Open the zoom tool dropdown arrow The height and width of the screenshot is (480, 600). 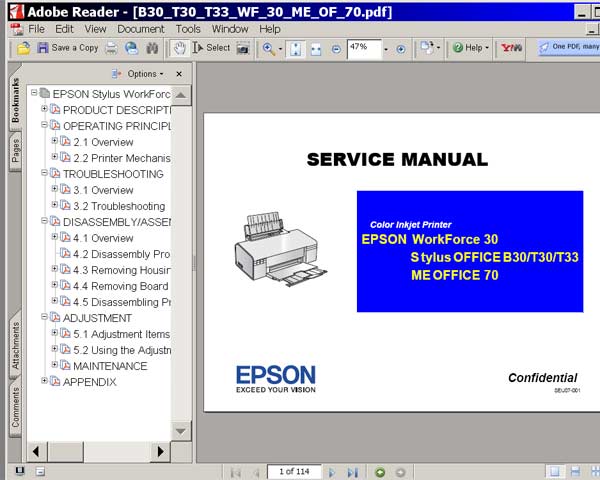click(280, 49)
